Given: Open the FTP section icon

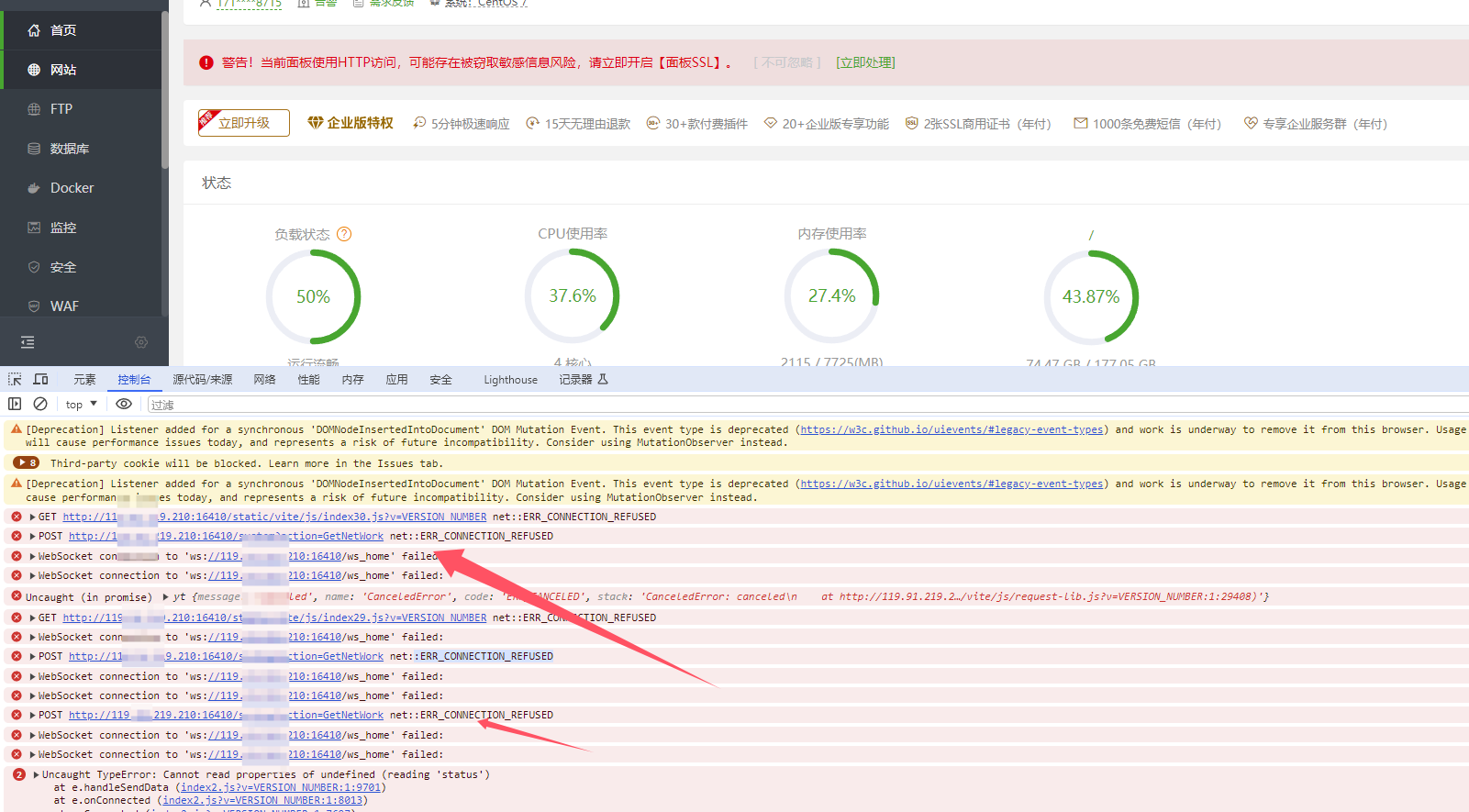Looking at the screenshot, I should [34, 109].
